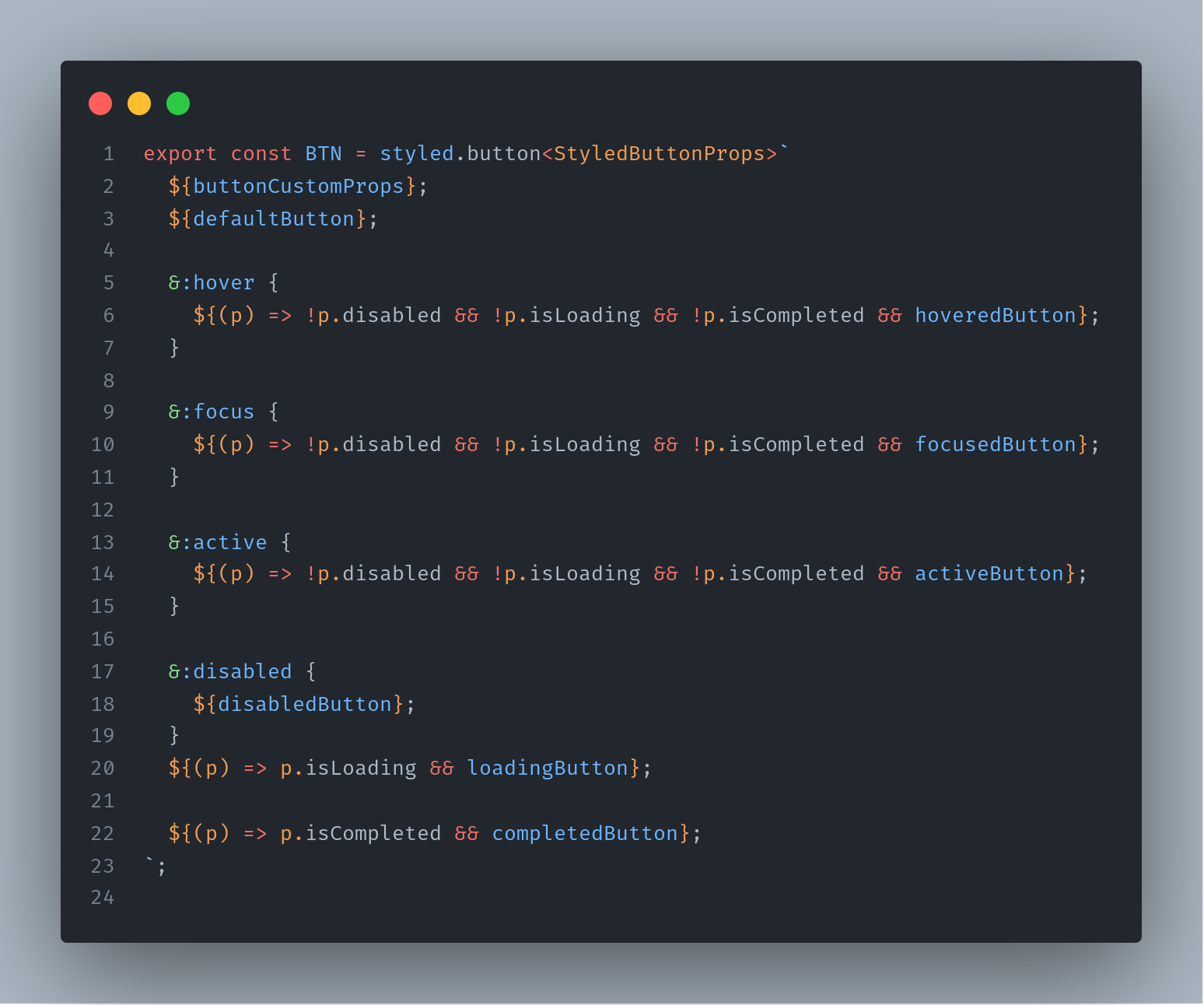
Task: Click the '&:active' selector
Action: (x=218, y=543)
